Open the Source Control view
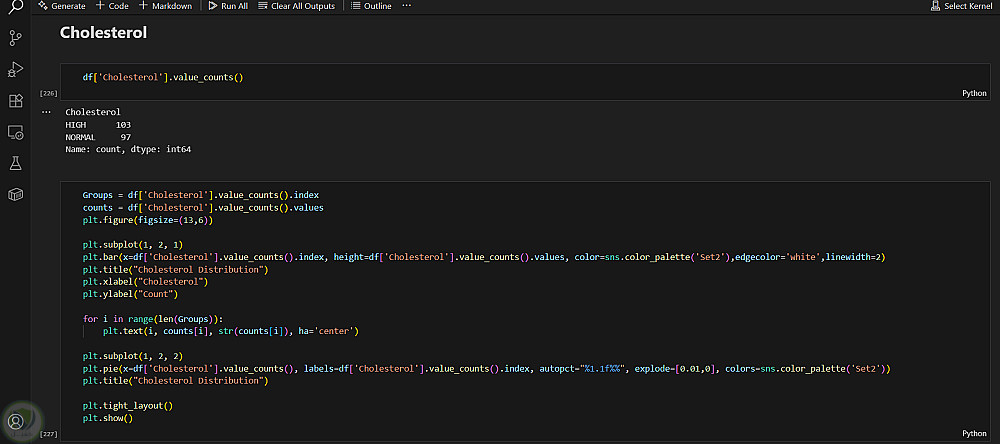1000x444 pixels. [15, 38]
